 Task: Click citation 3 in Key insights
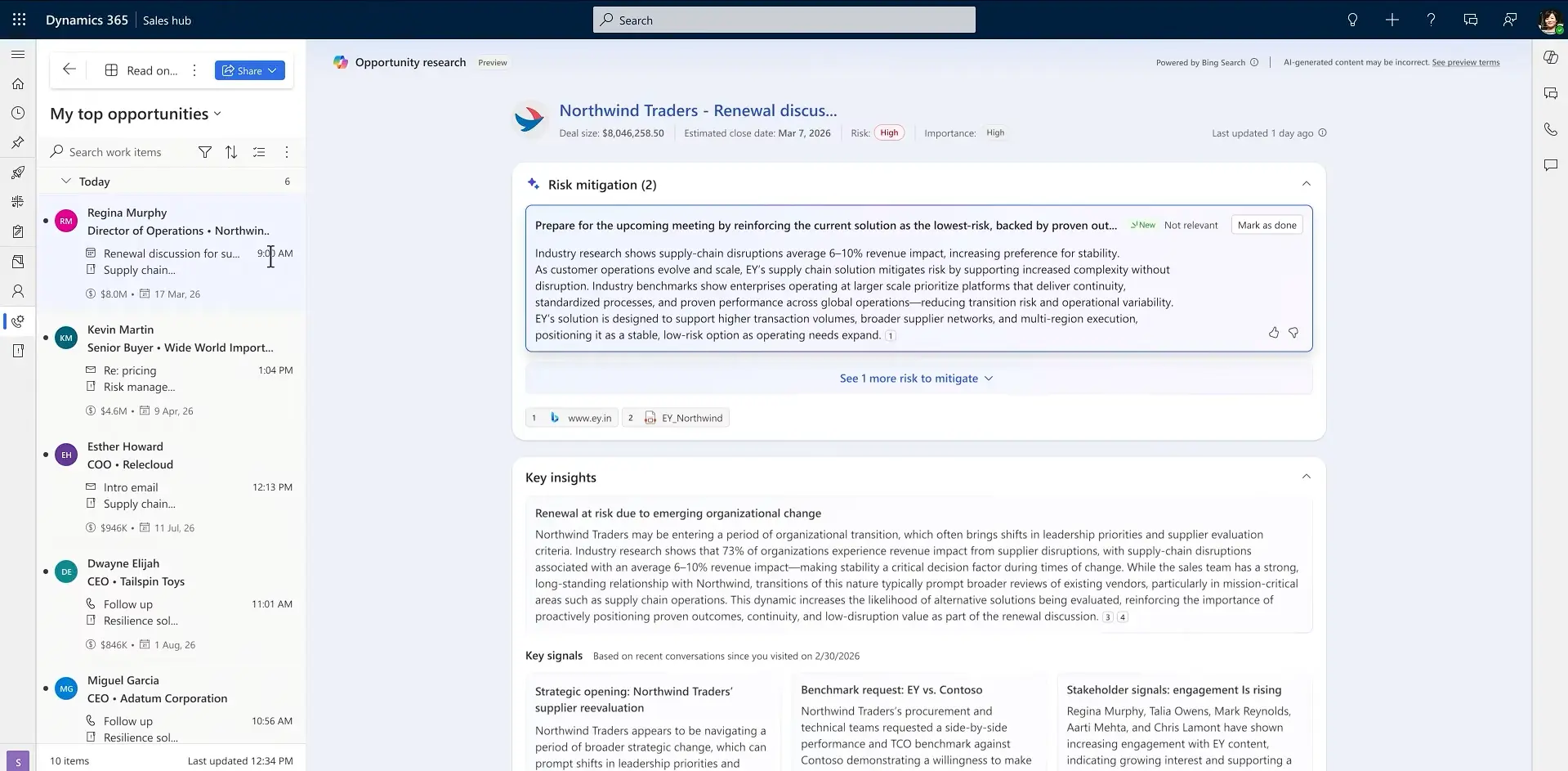pyautogui.click(x=1108, y=617)
